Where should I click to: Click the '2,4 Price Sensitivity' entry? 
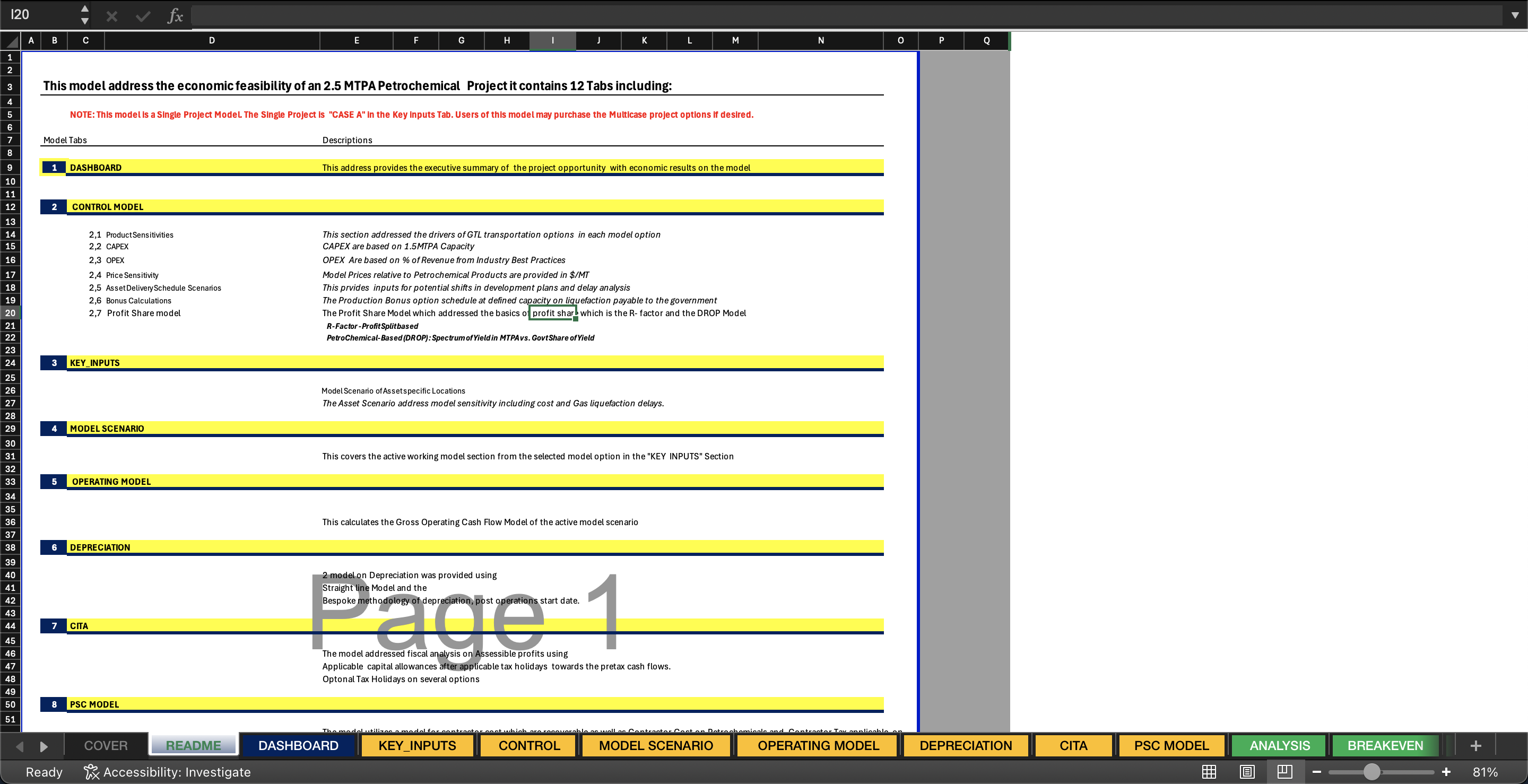click(124, 275)
